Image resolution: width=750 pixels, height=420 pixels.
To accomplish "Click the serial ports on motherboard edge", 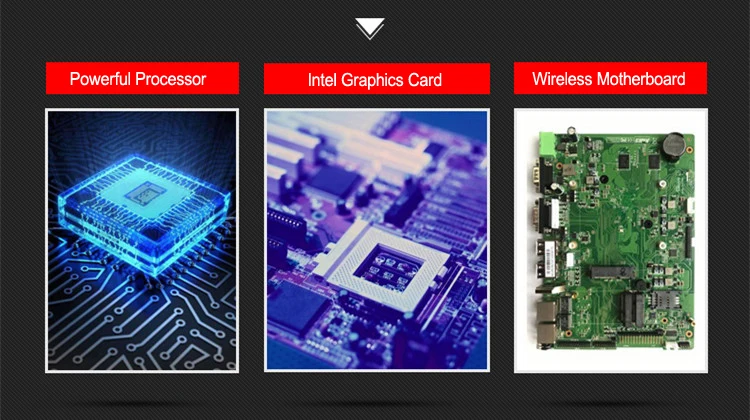I will click(542, 196).
